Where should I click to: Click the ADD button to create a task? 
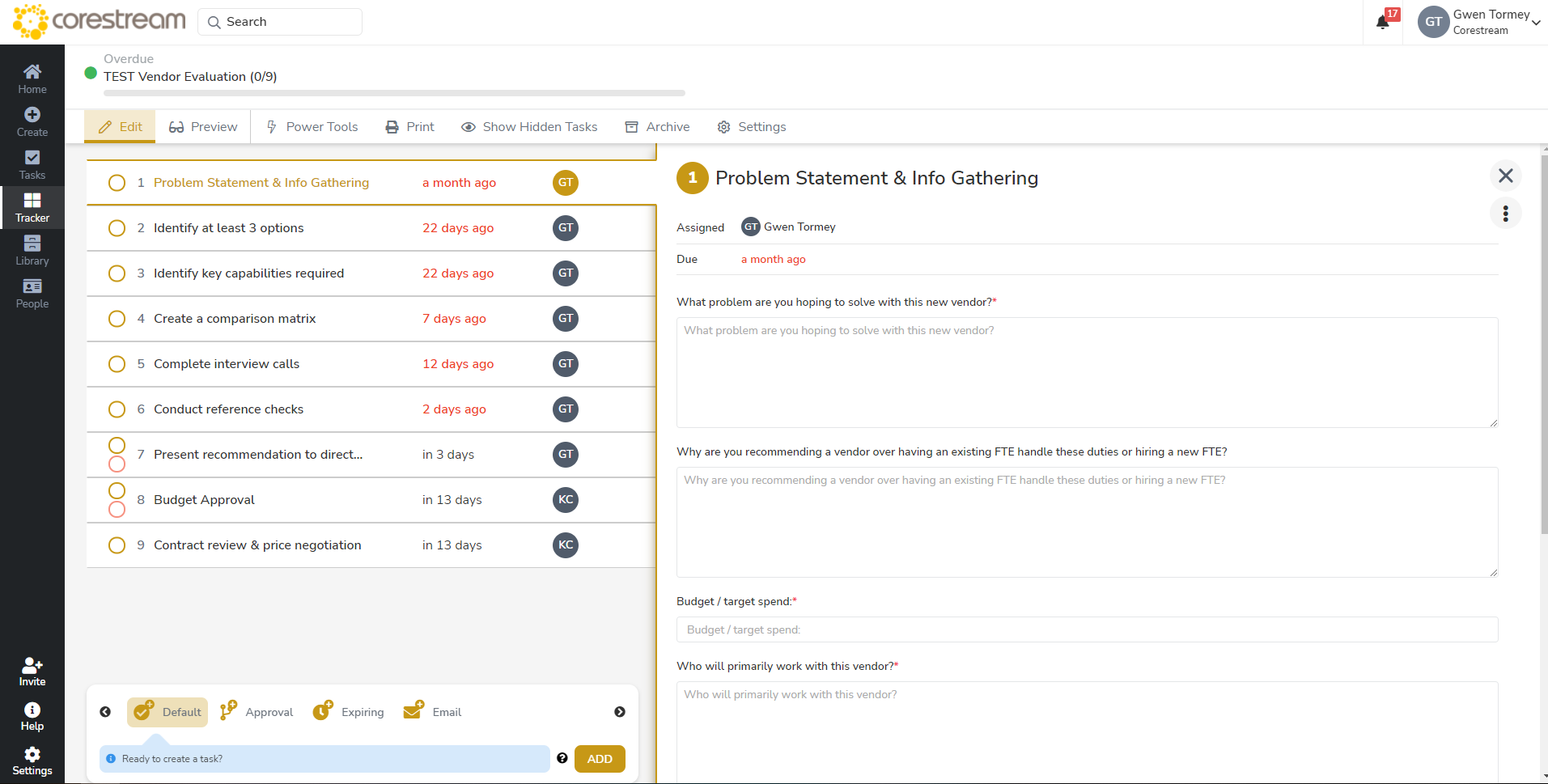pos(599,759)
